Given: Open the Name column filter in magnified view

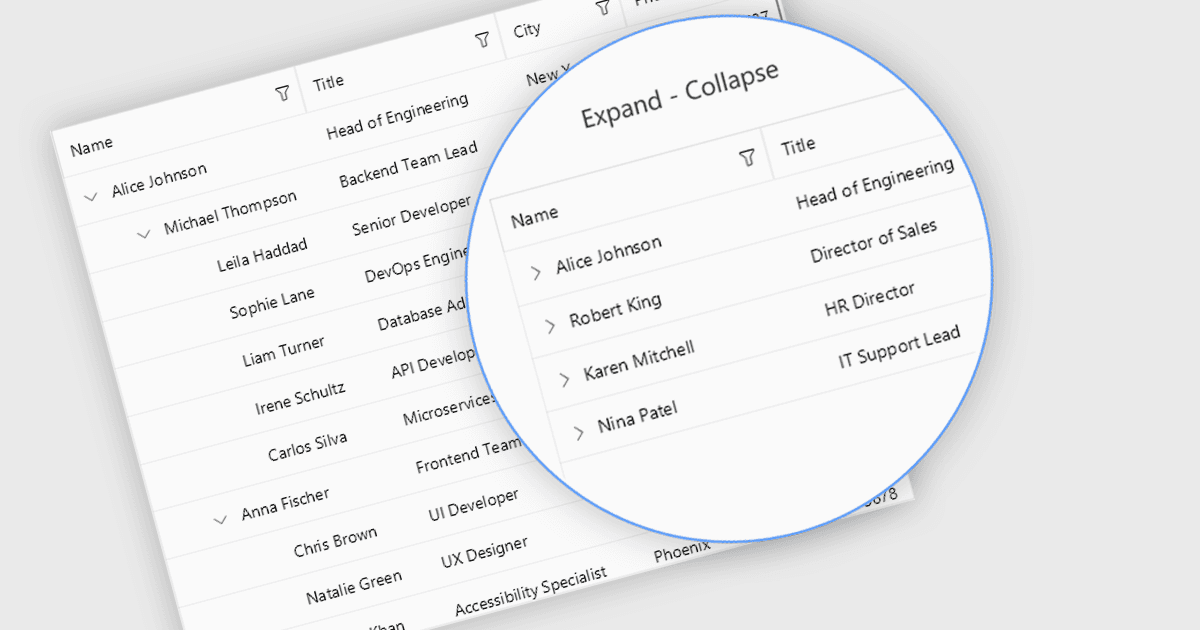Looking at the screenshot, I should click(747, 157).
